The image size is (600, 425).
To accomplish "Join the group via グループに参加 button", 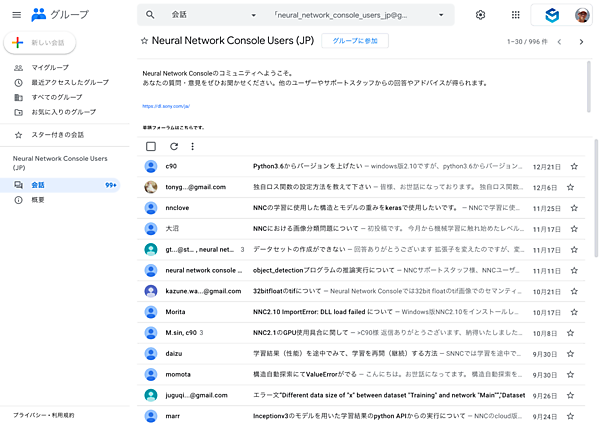I will click(x=355, y=41).
